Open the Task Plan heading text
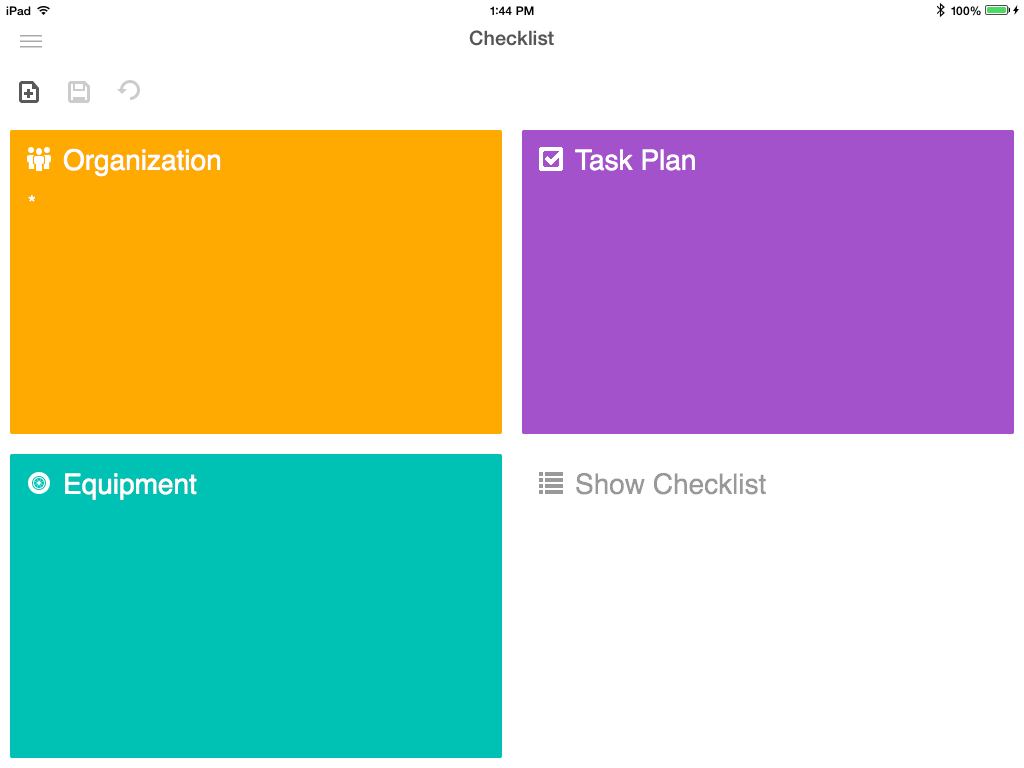Viewport: 1024px width, 768px height. pyautogui.click(x=635, y=160)
